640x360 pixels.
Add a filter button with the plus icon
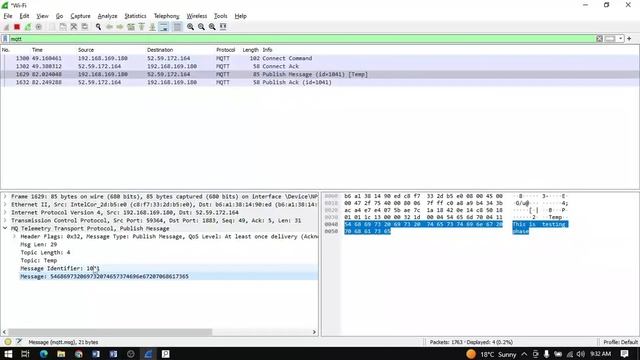point(629,39)
